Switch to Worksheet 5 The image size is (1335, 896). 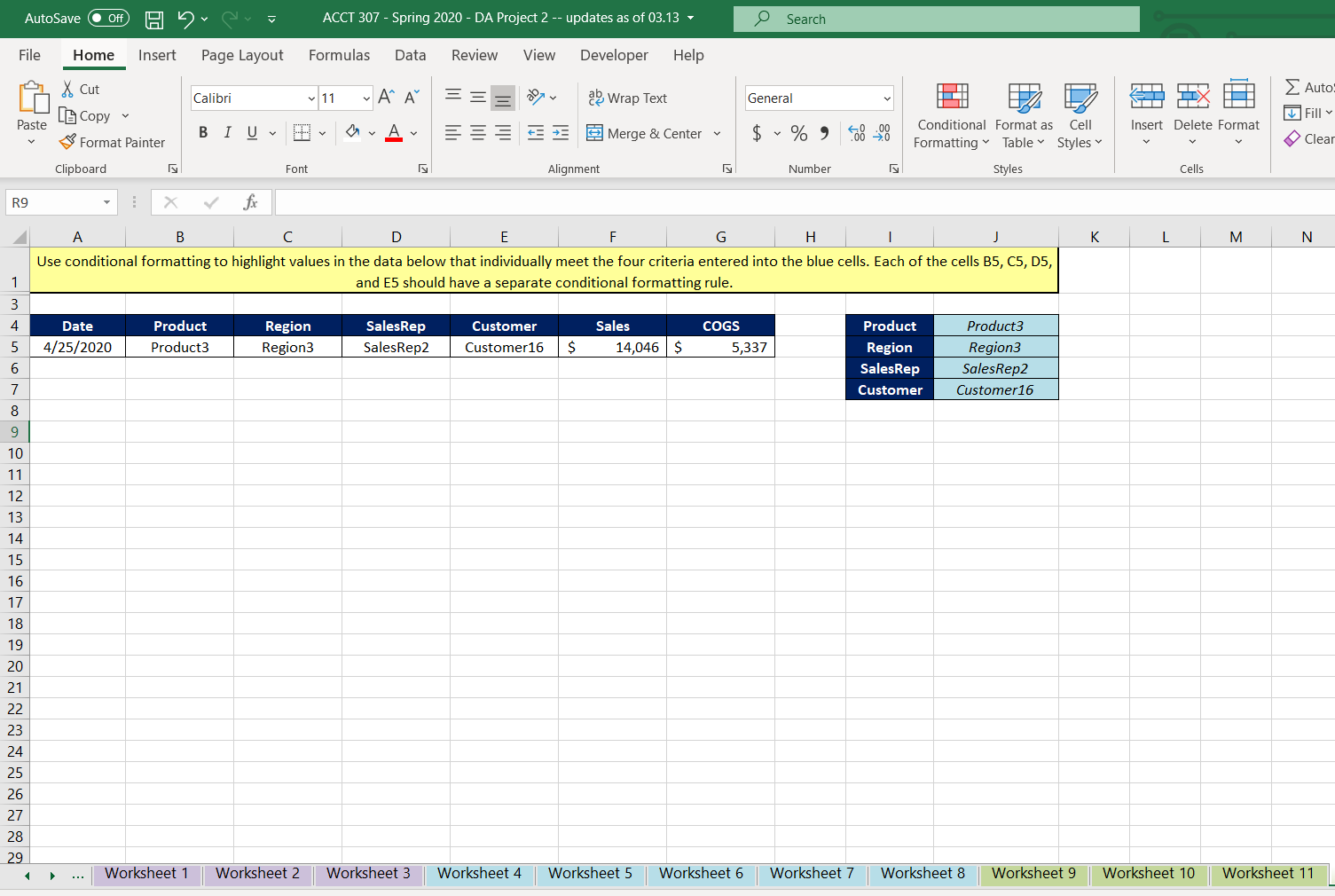tap(590, 873)
